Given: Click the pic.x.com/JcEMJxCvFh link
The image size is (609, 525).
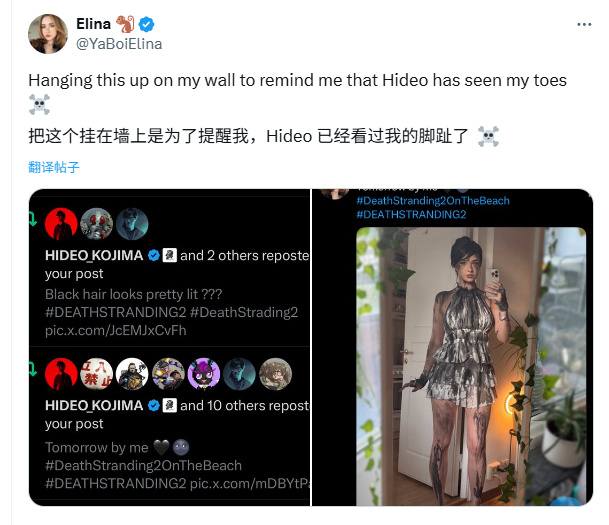Looking at the screenshot, I should (116, 330).
